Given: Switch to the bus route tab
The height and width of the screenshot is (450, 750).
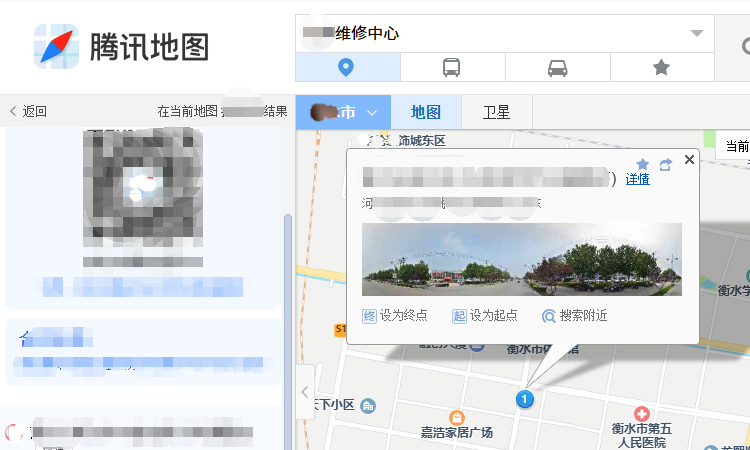Looking at the screenshot, I should pyautogui.click(x=452, y=67).
